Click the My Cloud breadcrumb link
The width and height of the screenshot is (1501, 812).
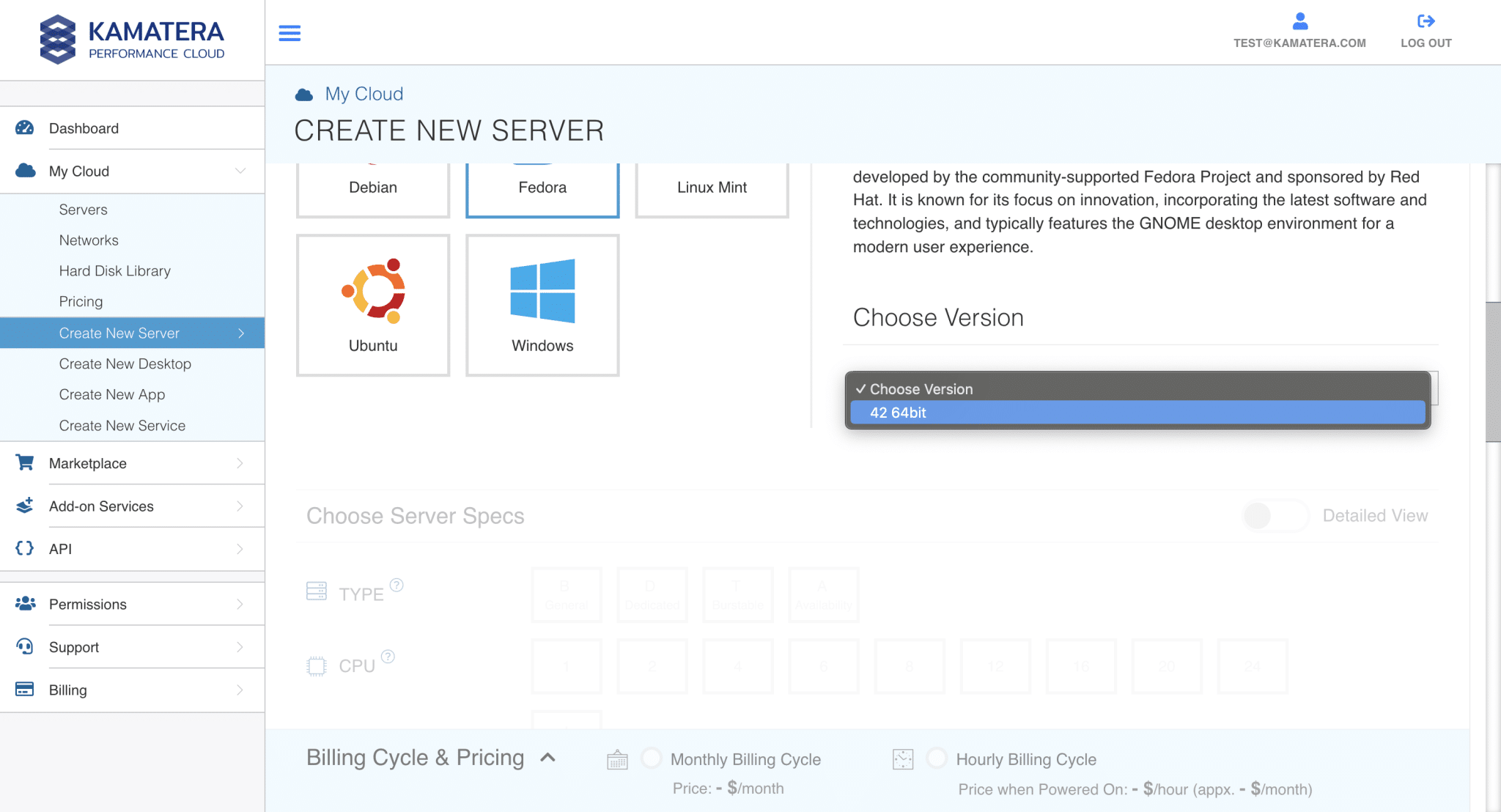pos(364,94)
